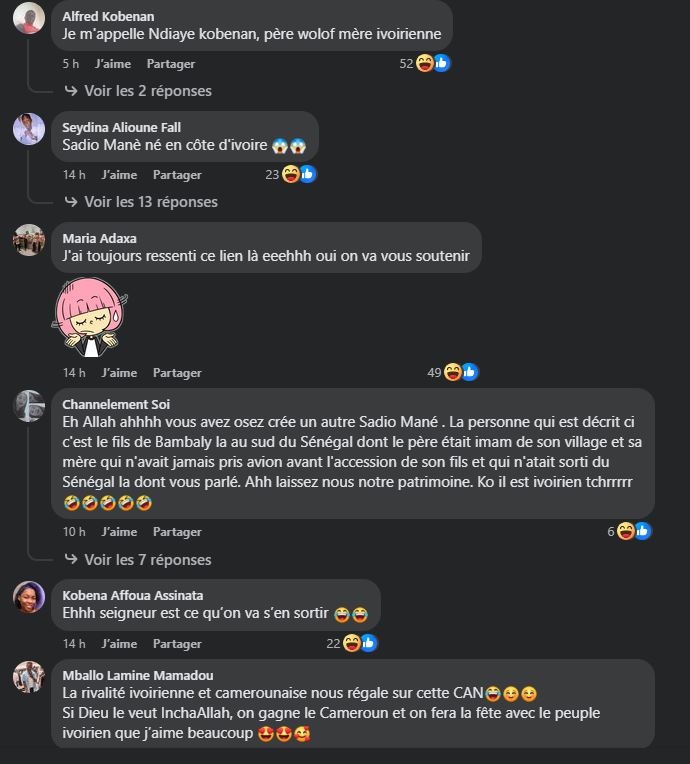
Task: Open Mballo Lamine Mamadou's name link
Action: tap(138, 675)
